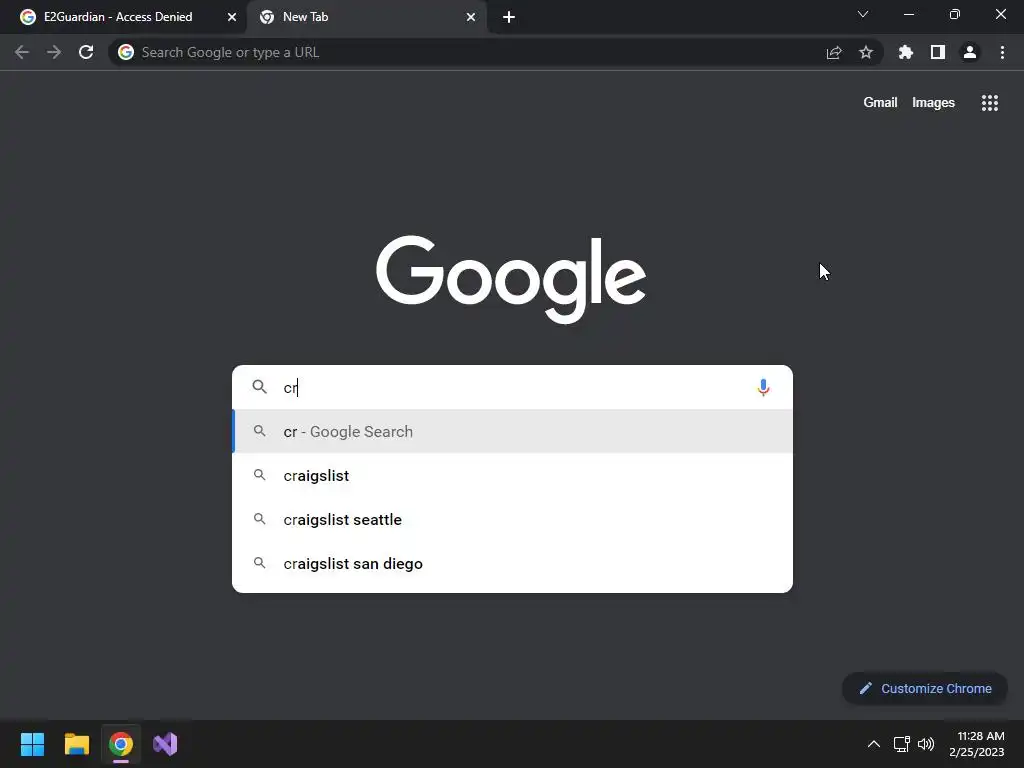Open the network status tray icon
The width and height of the screenshot is (1024, 768).
902,744
